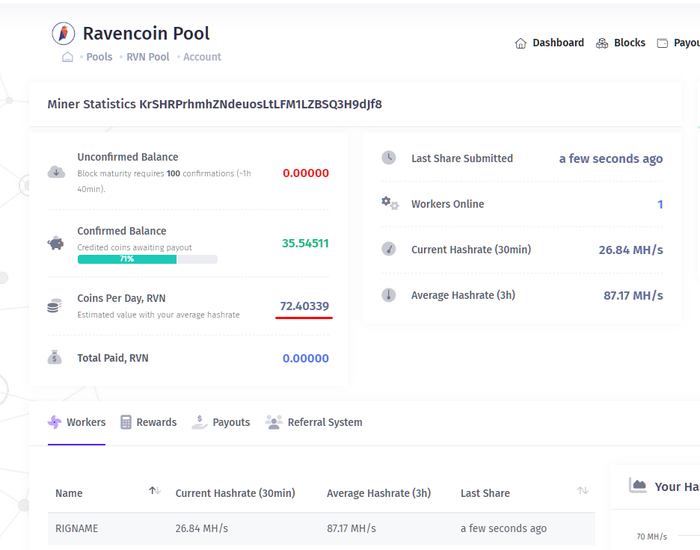
Task: Click the Payouts wallet icon in navigation
Action: pyautogui.click(x=662, y=43)
